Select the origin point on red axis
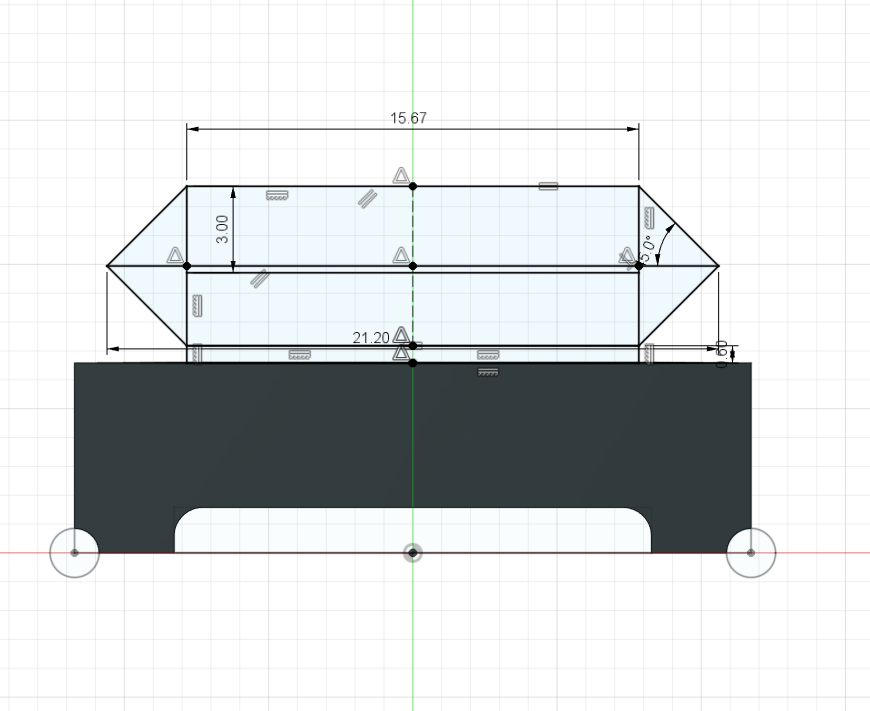870x711 pixels. click(x=413, y=553)
